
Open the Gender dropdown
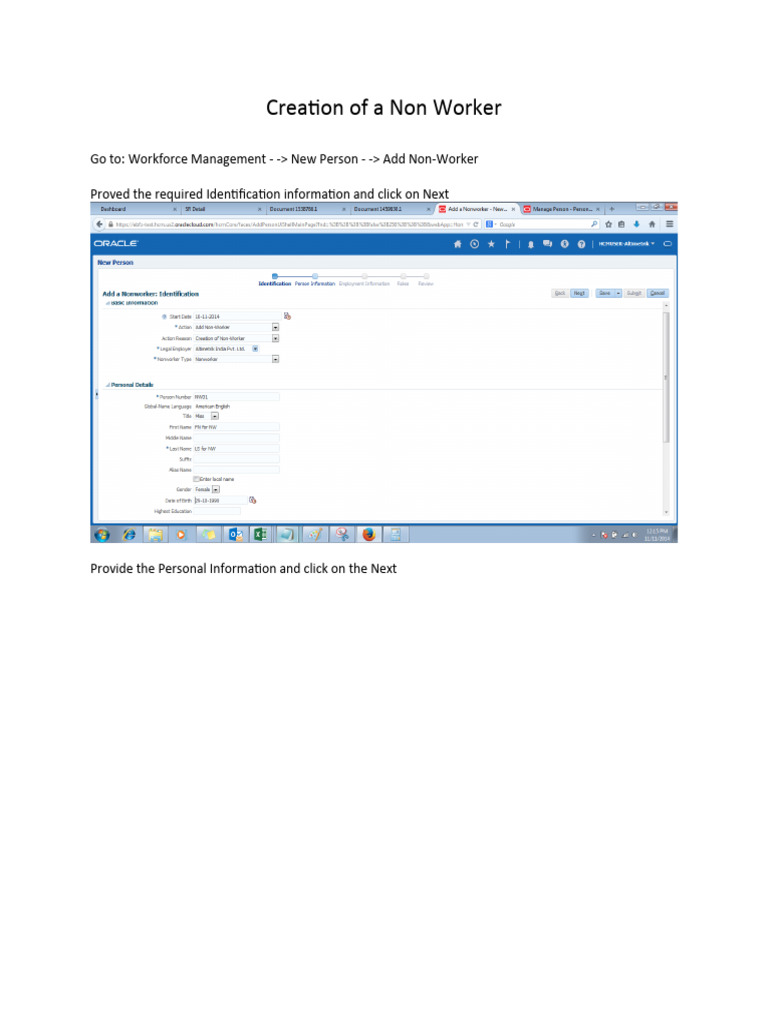pos(216,489)
